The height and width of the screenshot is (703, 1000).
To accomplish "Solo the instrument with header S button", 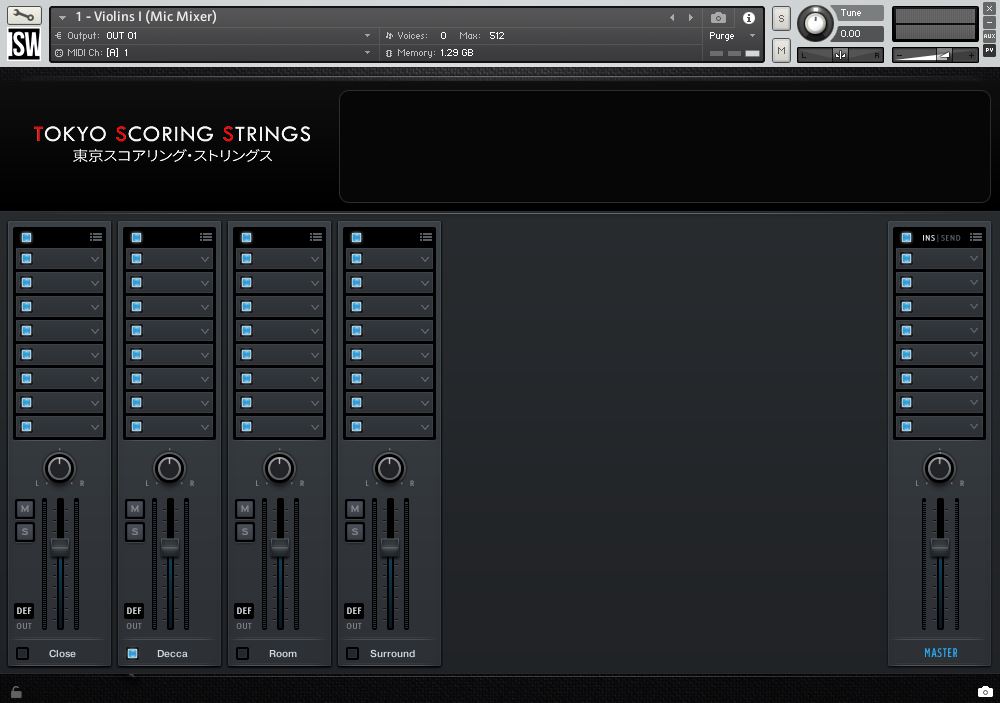I will [x=781, y=18].
